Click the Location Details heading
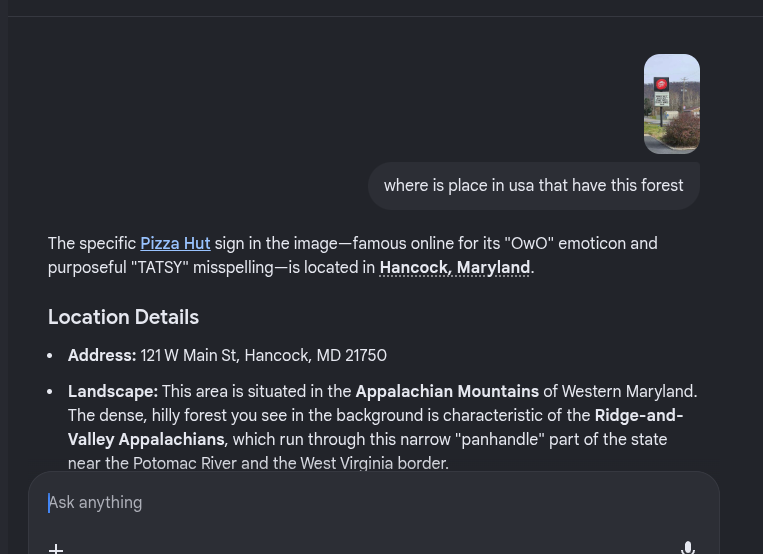Image resolution: width=763 pixels, height=554 pixels. 123,317
